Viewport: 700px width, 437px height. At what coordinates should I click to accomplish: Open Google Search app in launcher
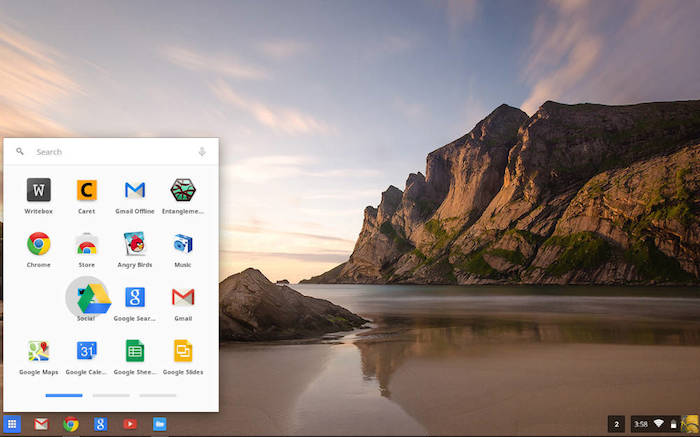pyautogui.click(x=135, y=297)
